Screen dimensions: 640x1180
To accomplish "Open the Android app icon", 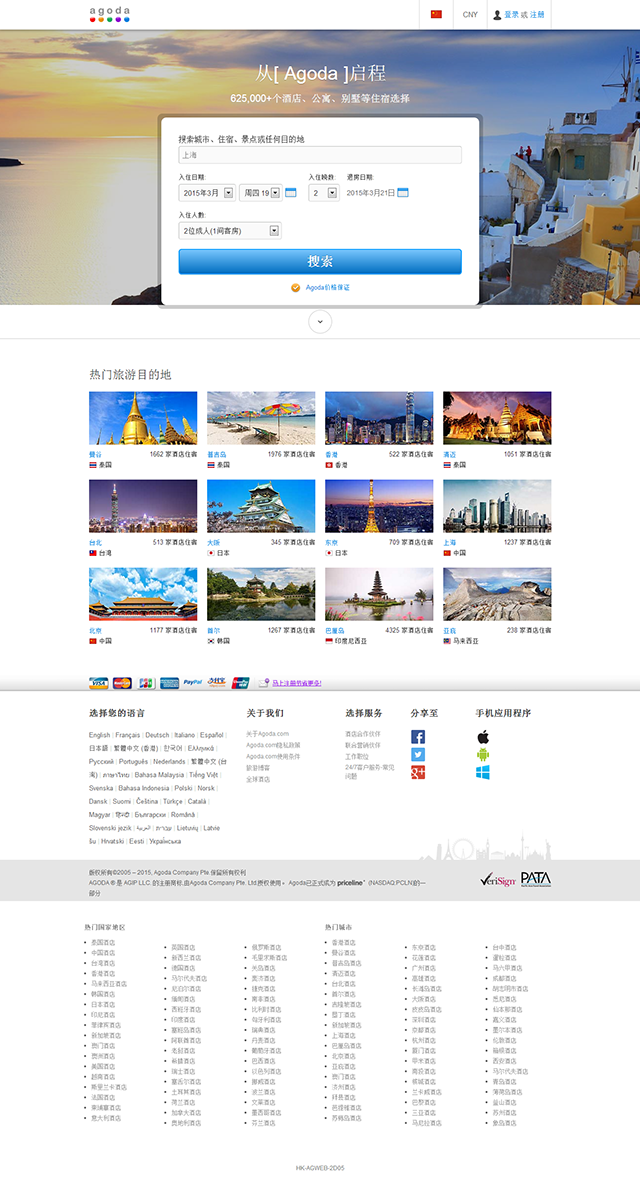I will (x=483, y=754).
